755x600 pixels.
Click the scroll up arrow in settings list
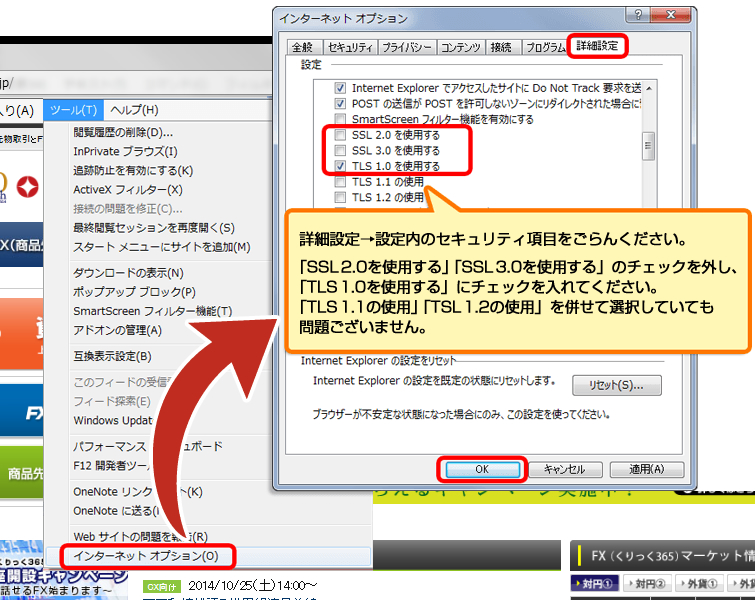click(649, 89)
